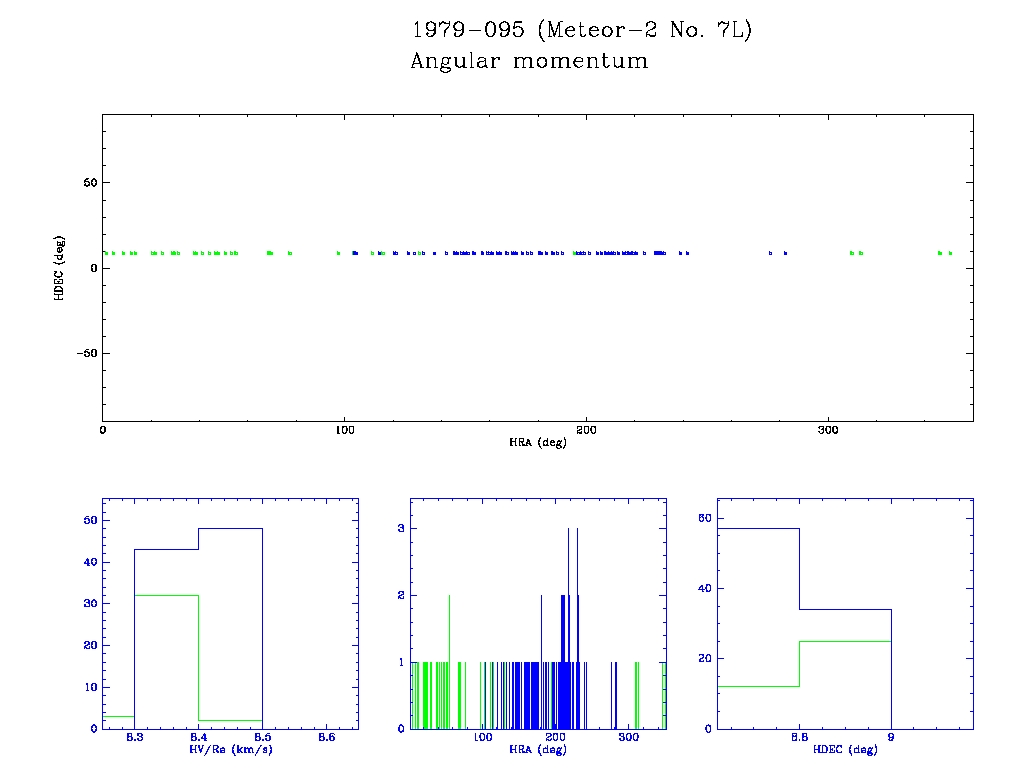1024x768 pixels.
Task: Click the -50 tick label on scatter y-axis
Action: 83,354
